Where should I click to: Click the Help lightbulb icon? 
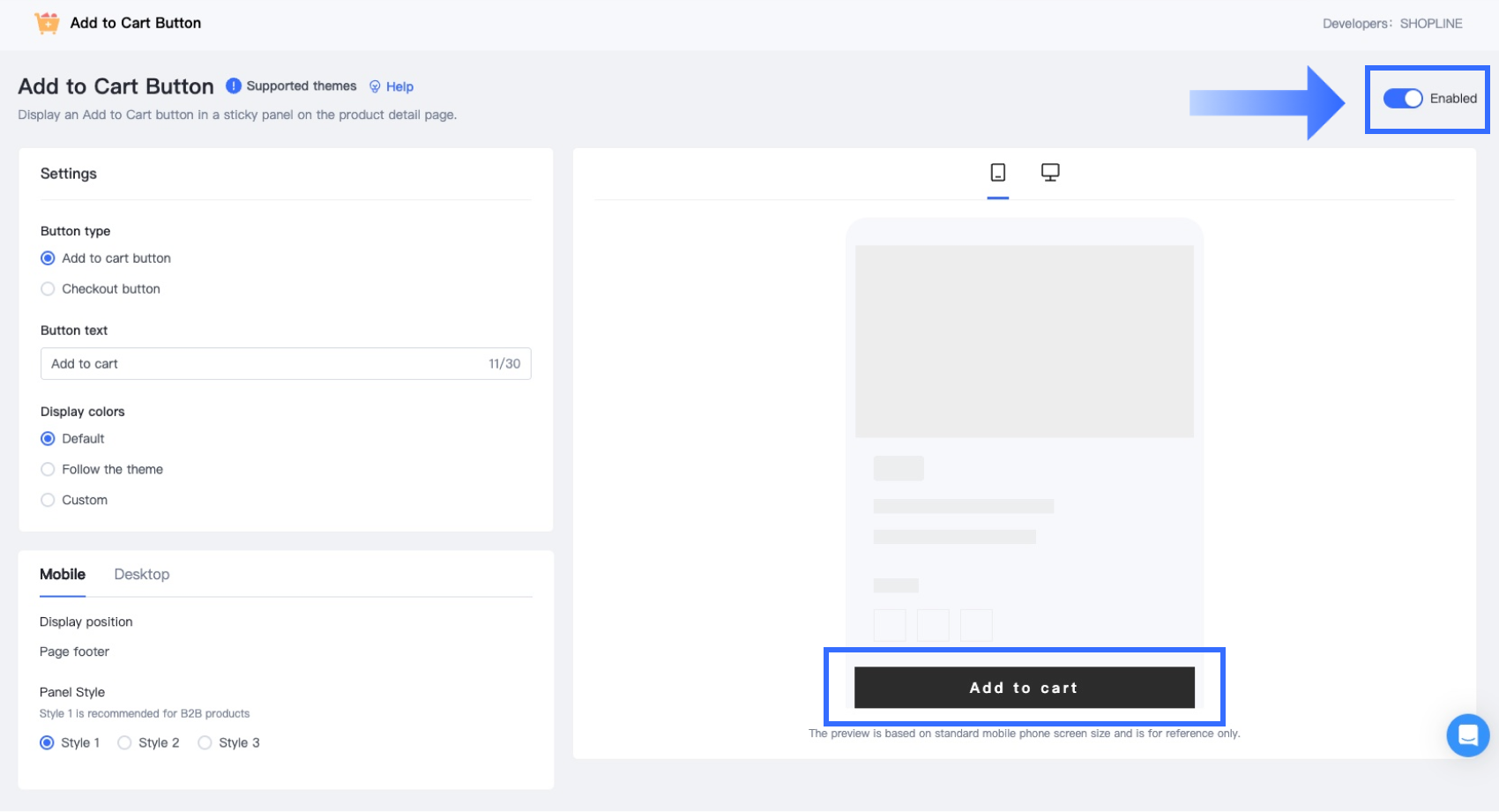click(375, 86)
